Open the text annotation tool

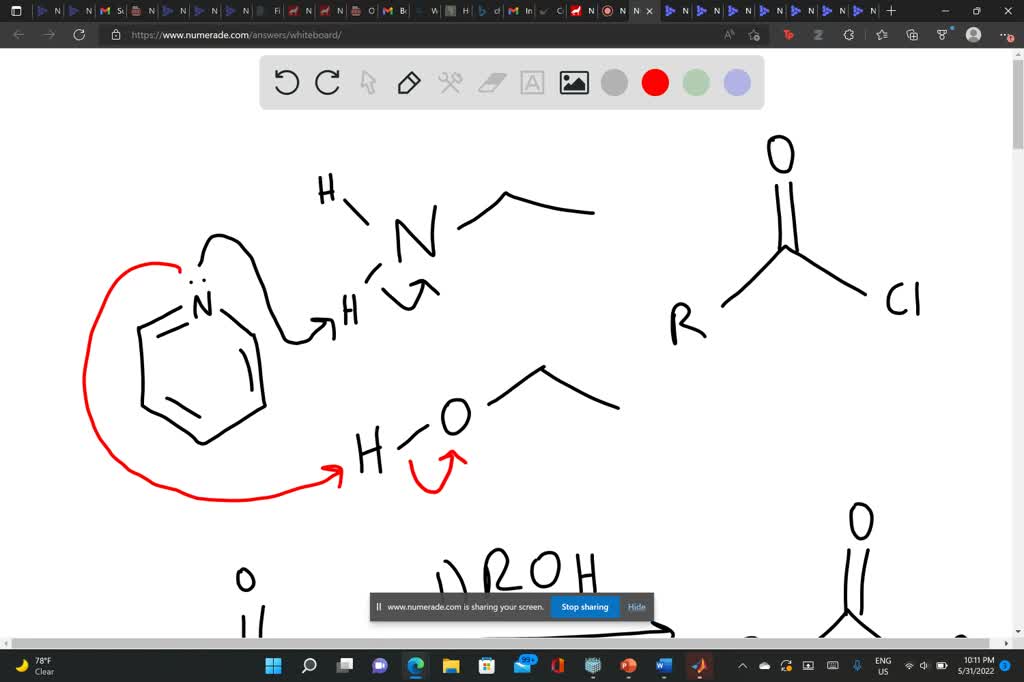532,83
